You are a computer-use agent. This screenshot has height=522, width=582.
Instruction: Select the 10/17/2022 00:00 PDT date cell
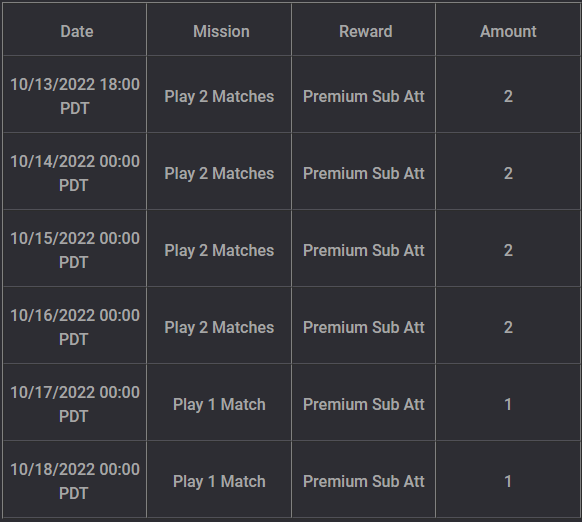tap(75, 404)
